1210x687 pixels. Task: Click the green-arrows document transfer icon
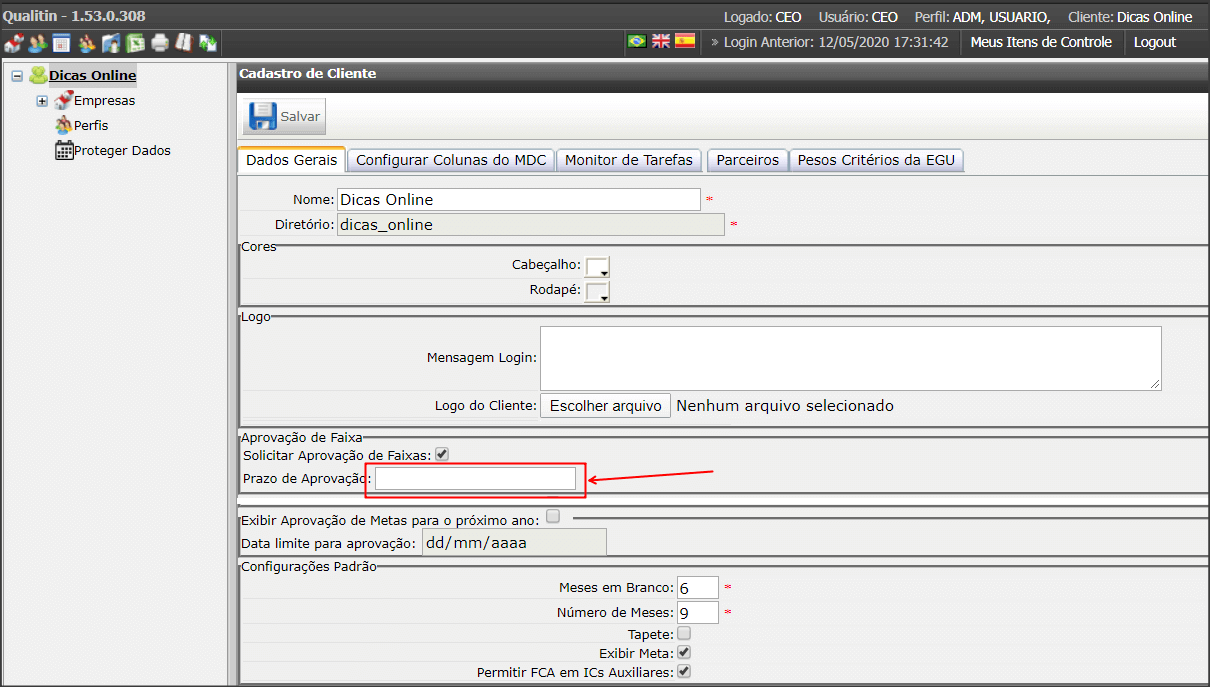click(x=208, y=43)
